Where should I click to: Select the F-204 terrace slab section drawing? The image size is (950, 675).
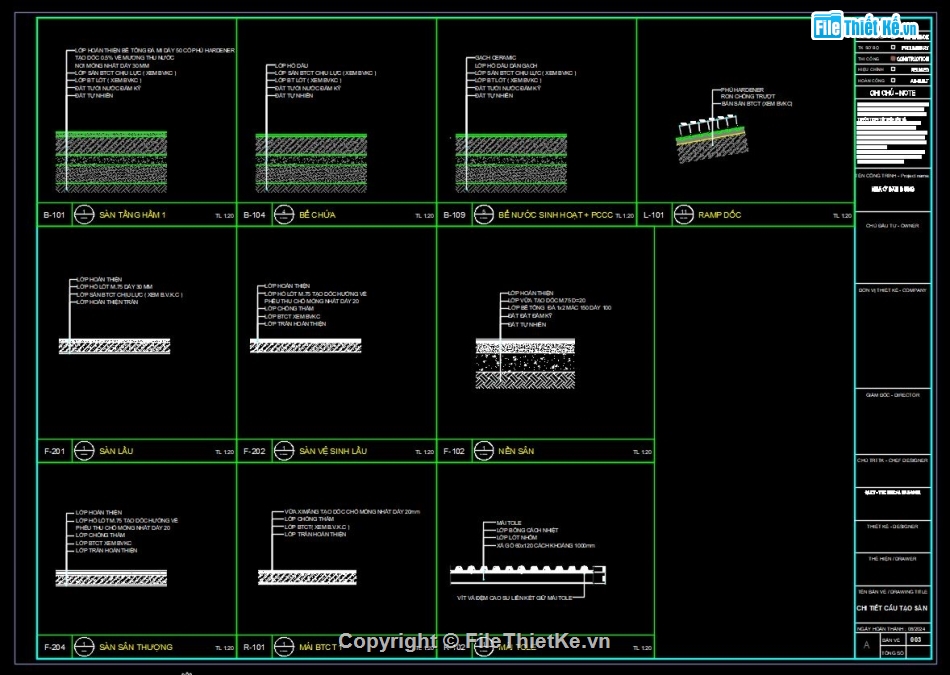pyautogui.click(x=111, y=577)
